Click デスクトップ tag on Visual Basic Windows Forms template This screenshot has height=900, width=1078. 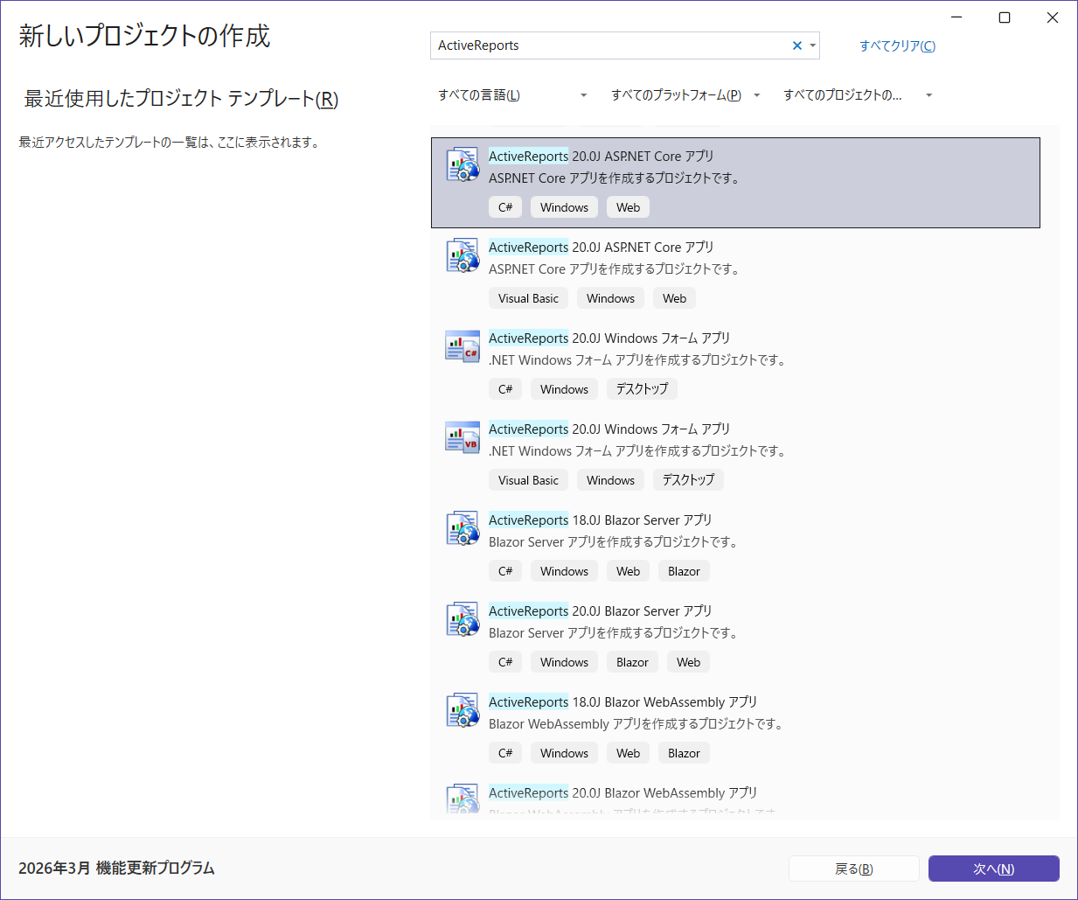point(688,480)
